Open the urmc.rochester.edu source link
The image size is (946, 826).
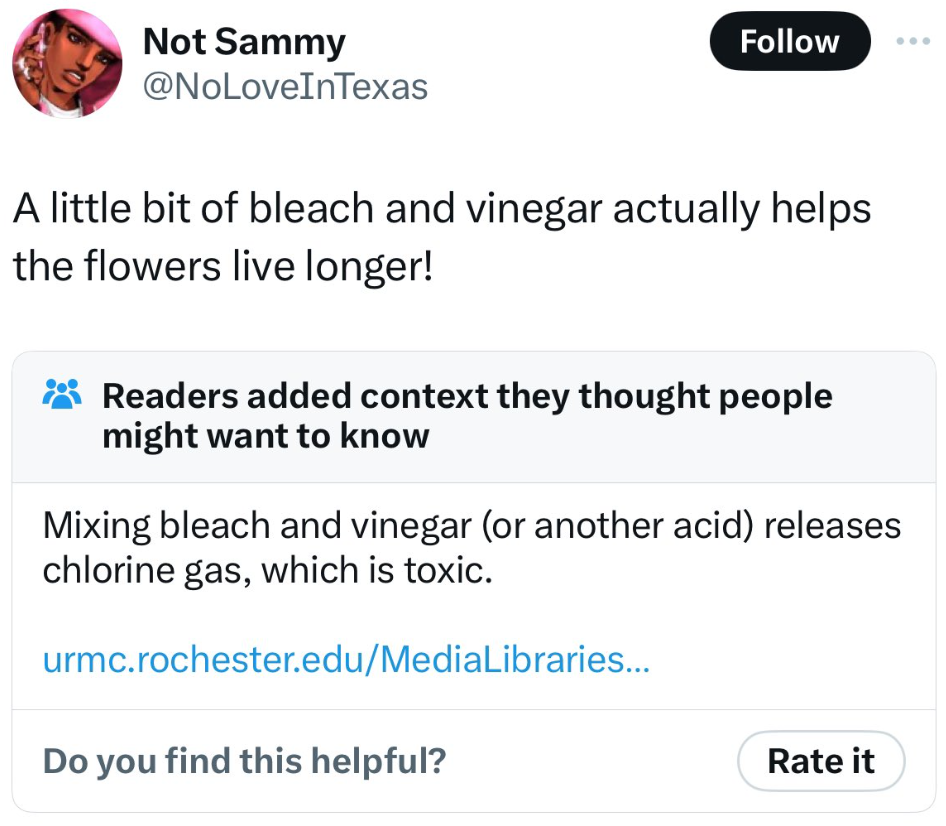coord(346,660)
